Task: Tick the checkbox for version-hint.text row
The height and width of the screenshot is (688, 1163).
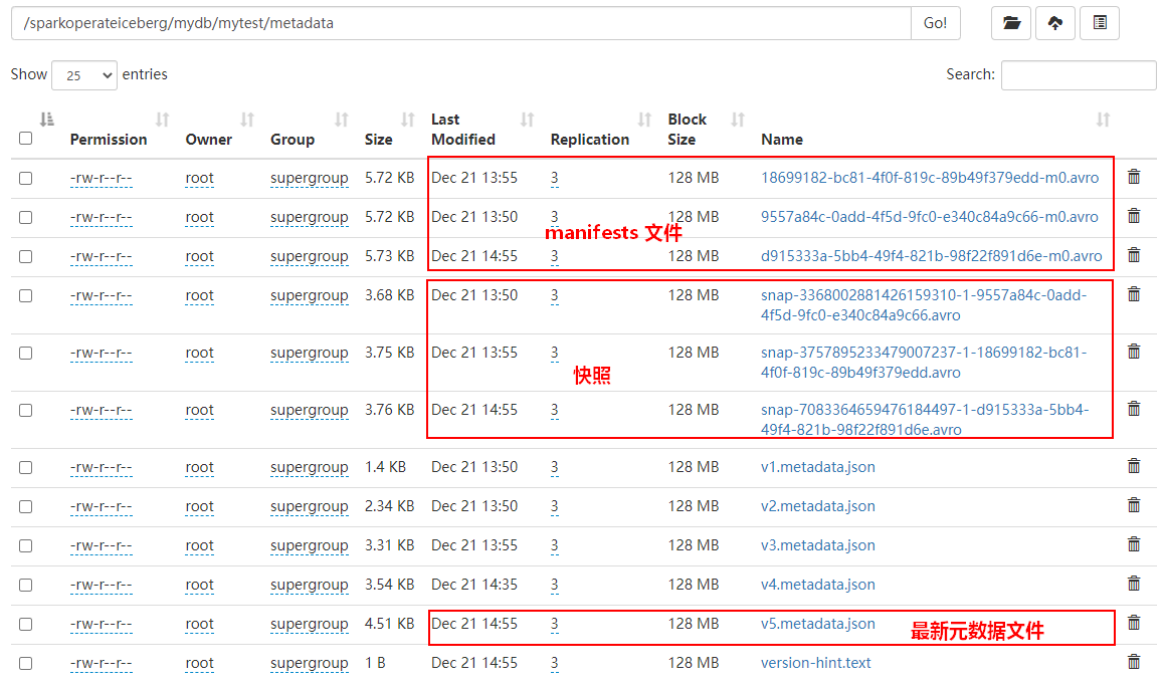Action: click(26, 663)
